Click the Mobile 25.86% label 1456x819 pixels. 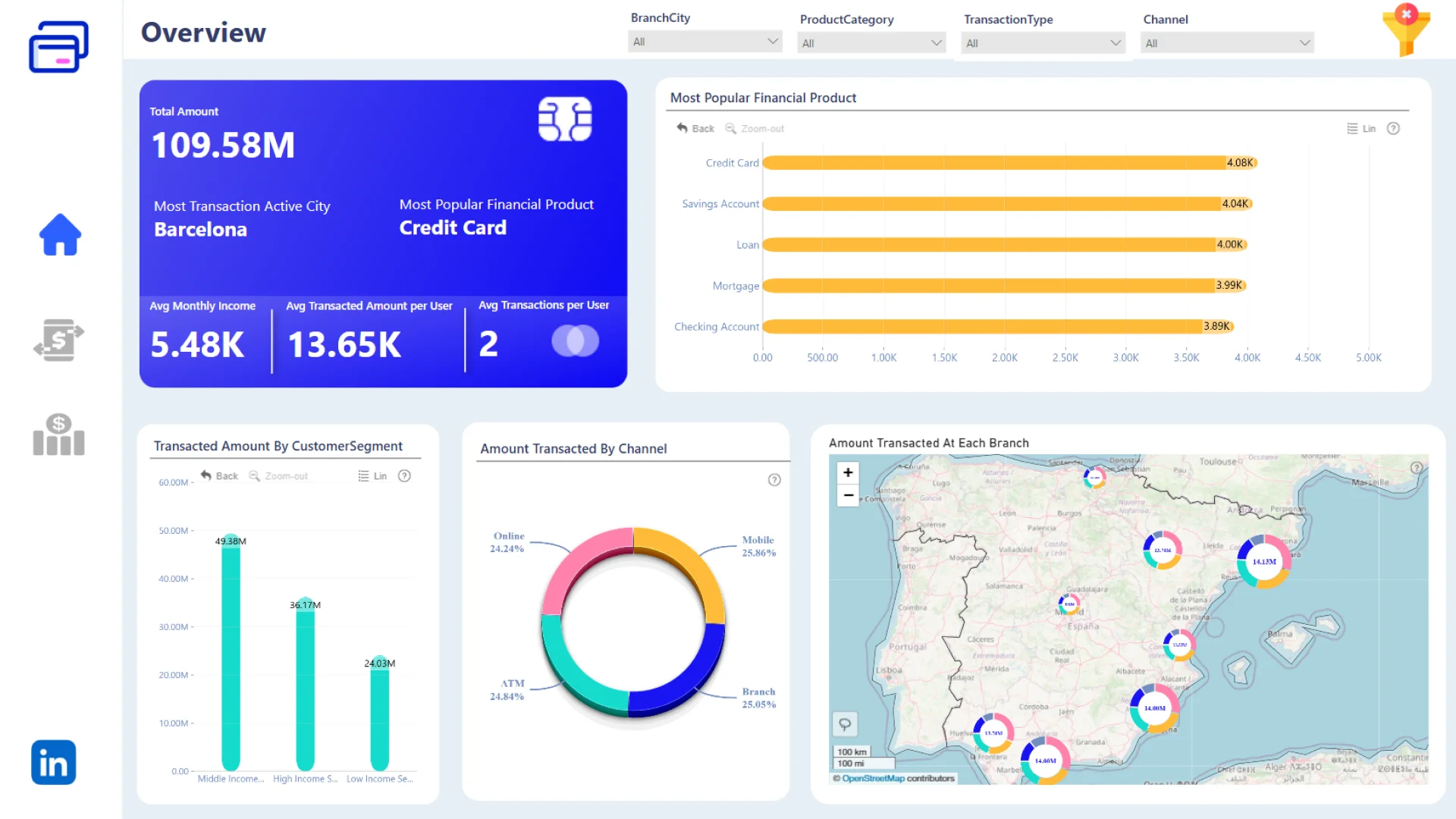click(x=758, y=546)
